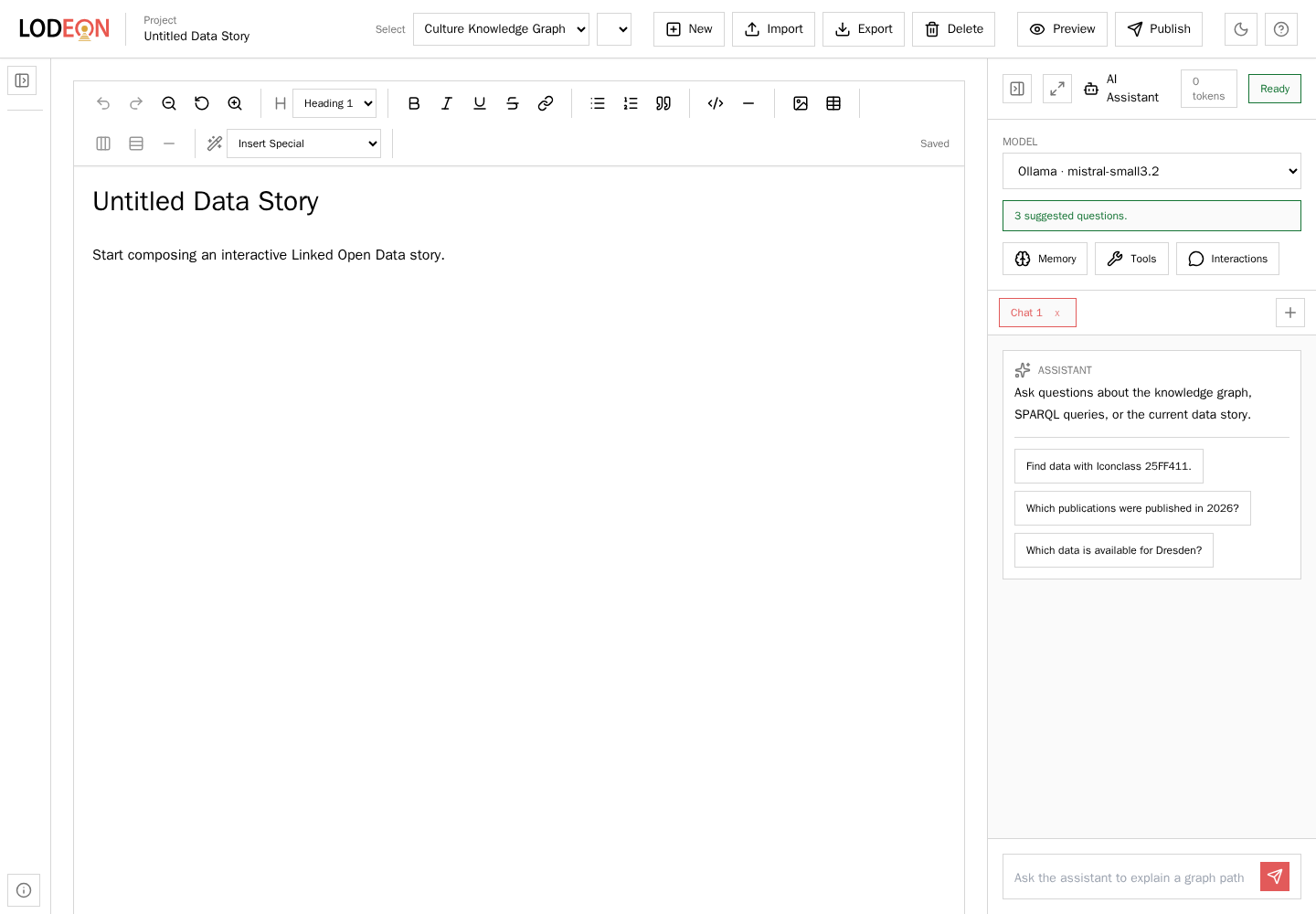This screenshot has width=1316, height=914.
Task: Toggle underline formatting
Action: click(x=480, y=103)
